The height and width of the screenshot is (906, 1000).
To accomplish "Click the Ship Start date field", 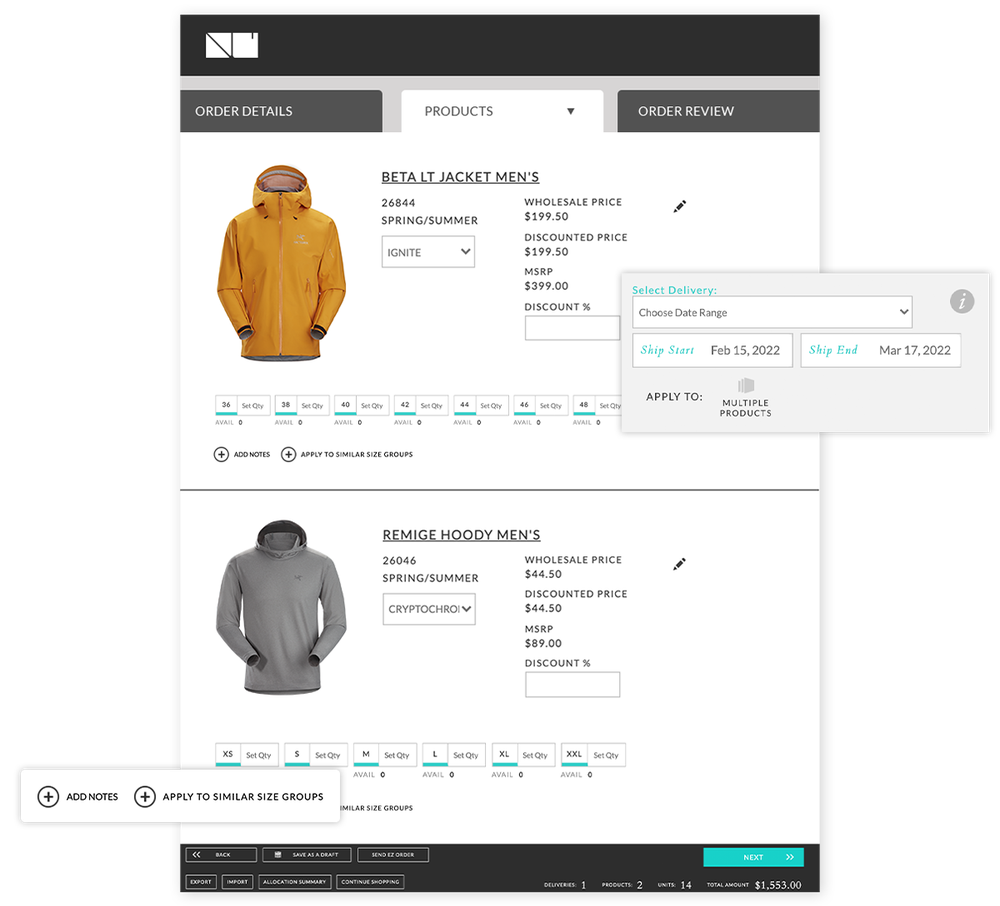I will [x=712, y=350].
